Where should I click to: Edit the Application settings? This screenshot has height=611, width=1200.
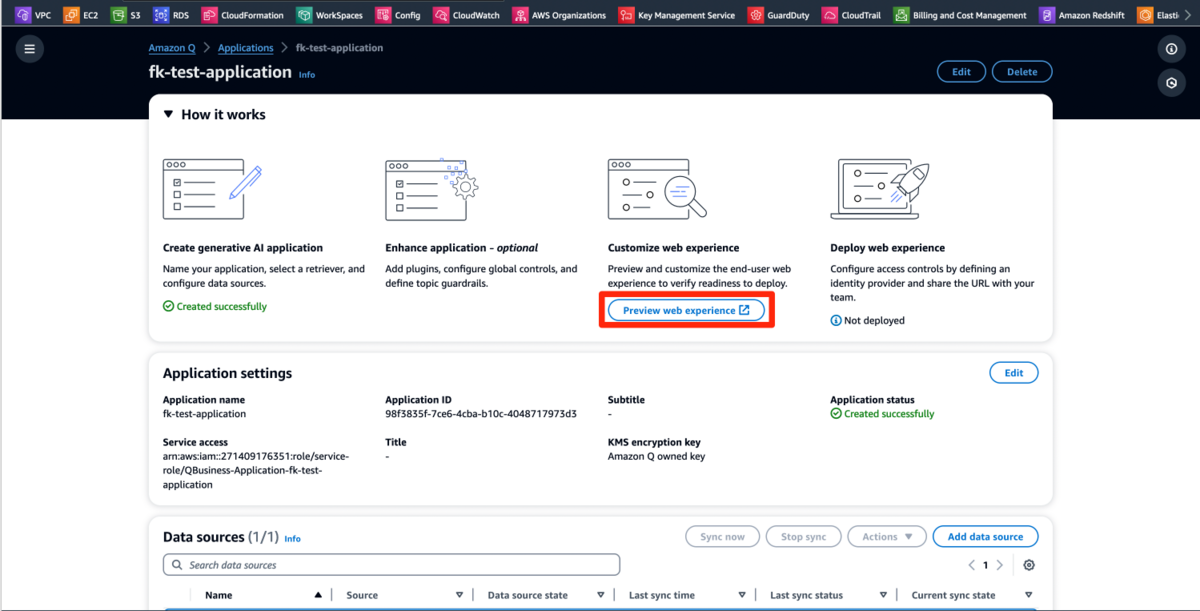click(x=1014, y=373)
